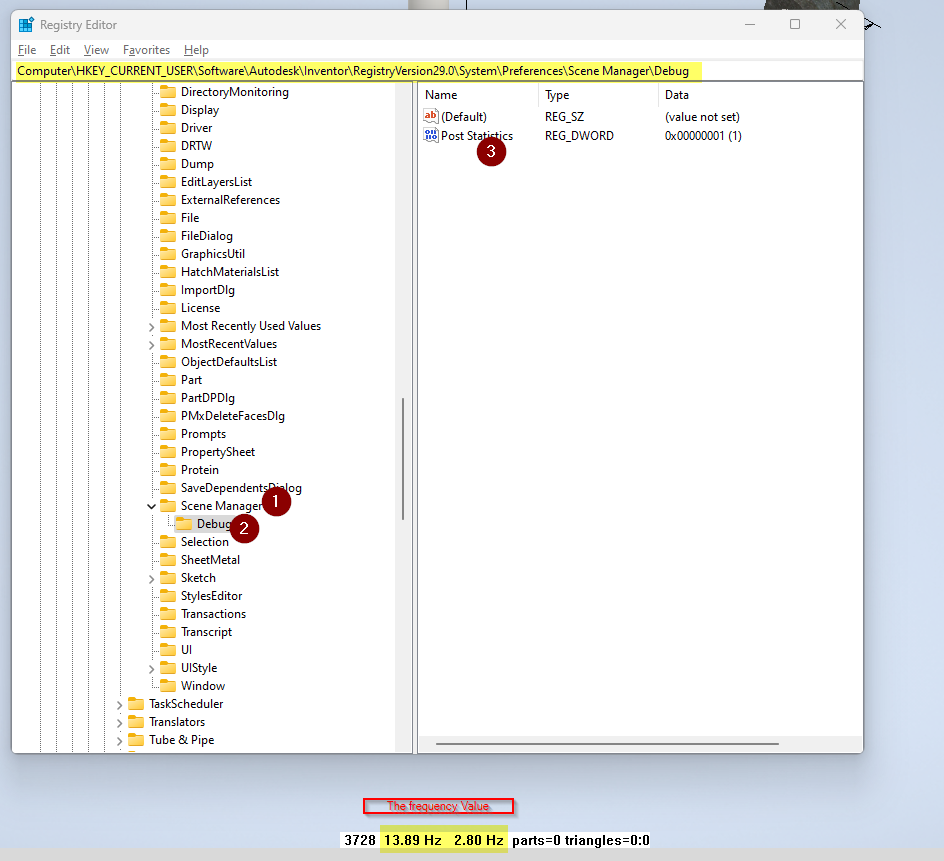Click the Registry Editor app icon in title bar
The width and height of the screenshot is (944, 861).
(26, 25)
